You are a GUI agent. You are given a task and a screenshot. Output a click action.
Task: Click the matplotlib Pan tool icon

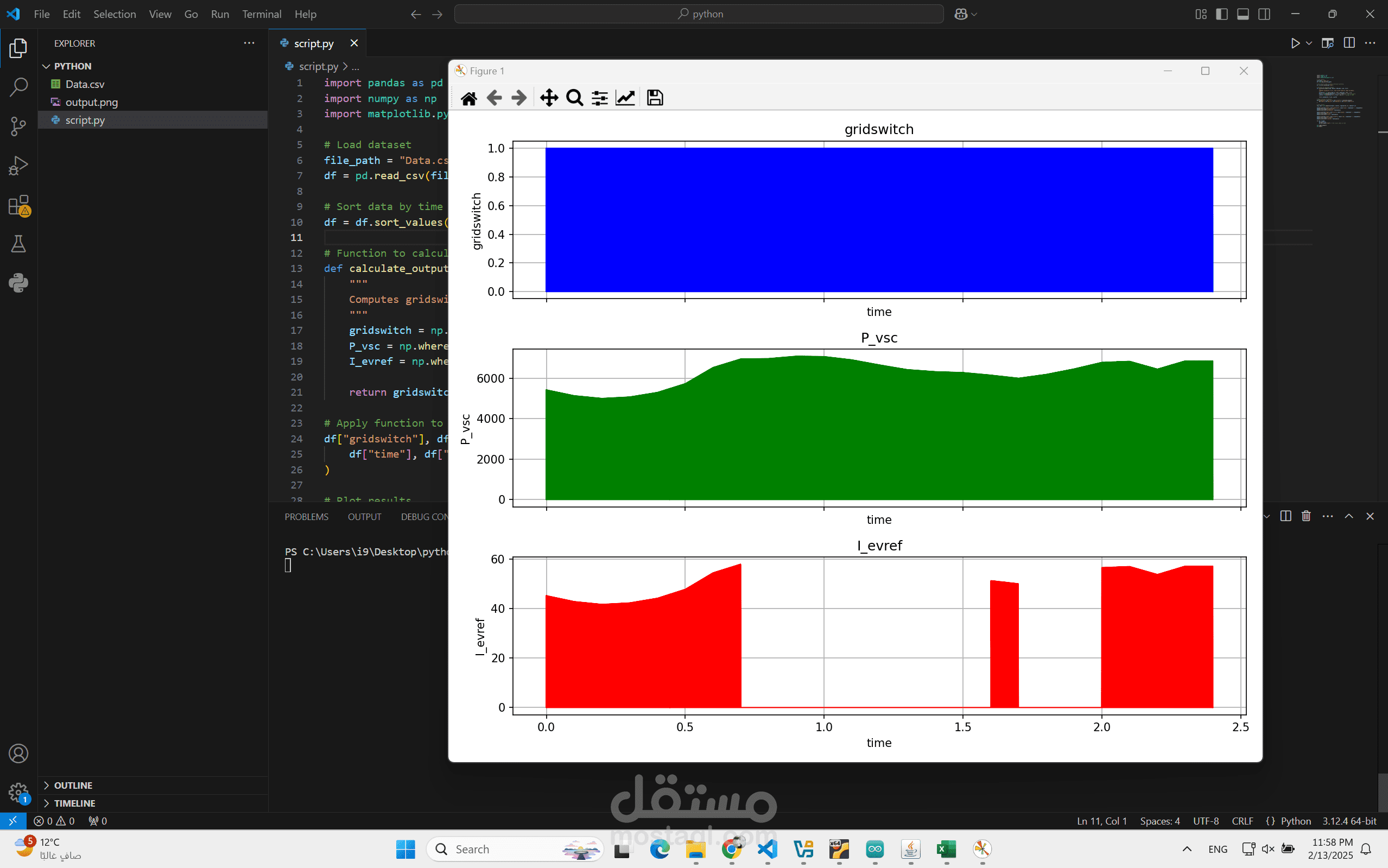pos(549,98)
